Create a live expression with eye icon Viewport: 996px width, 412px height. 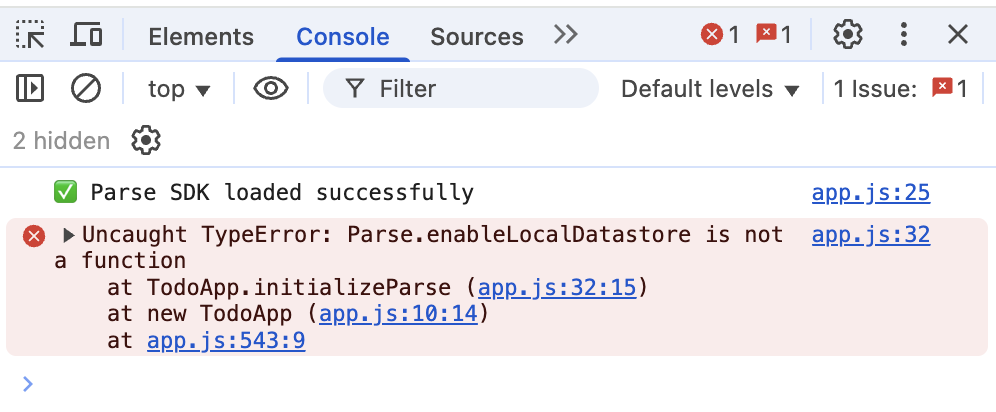[x=271, y=88]
